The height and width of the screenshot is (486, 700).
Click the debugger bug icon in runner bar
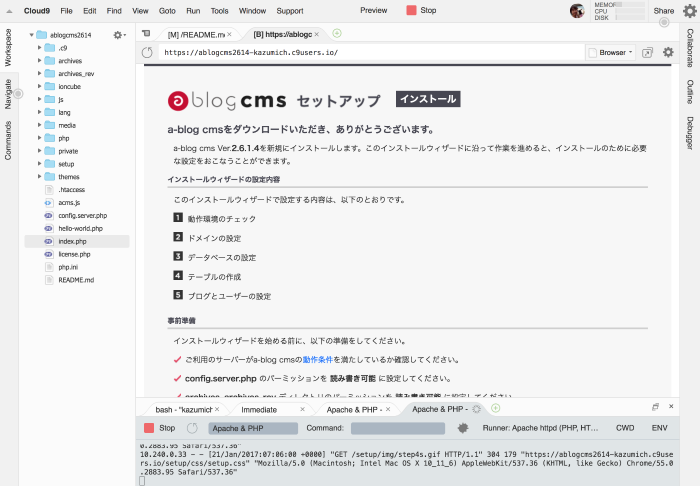pos(463,428)
